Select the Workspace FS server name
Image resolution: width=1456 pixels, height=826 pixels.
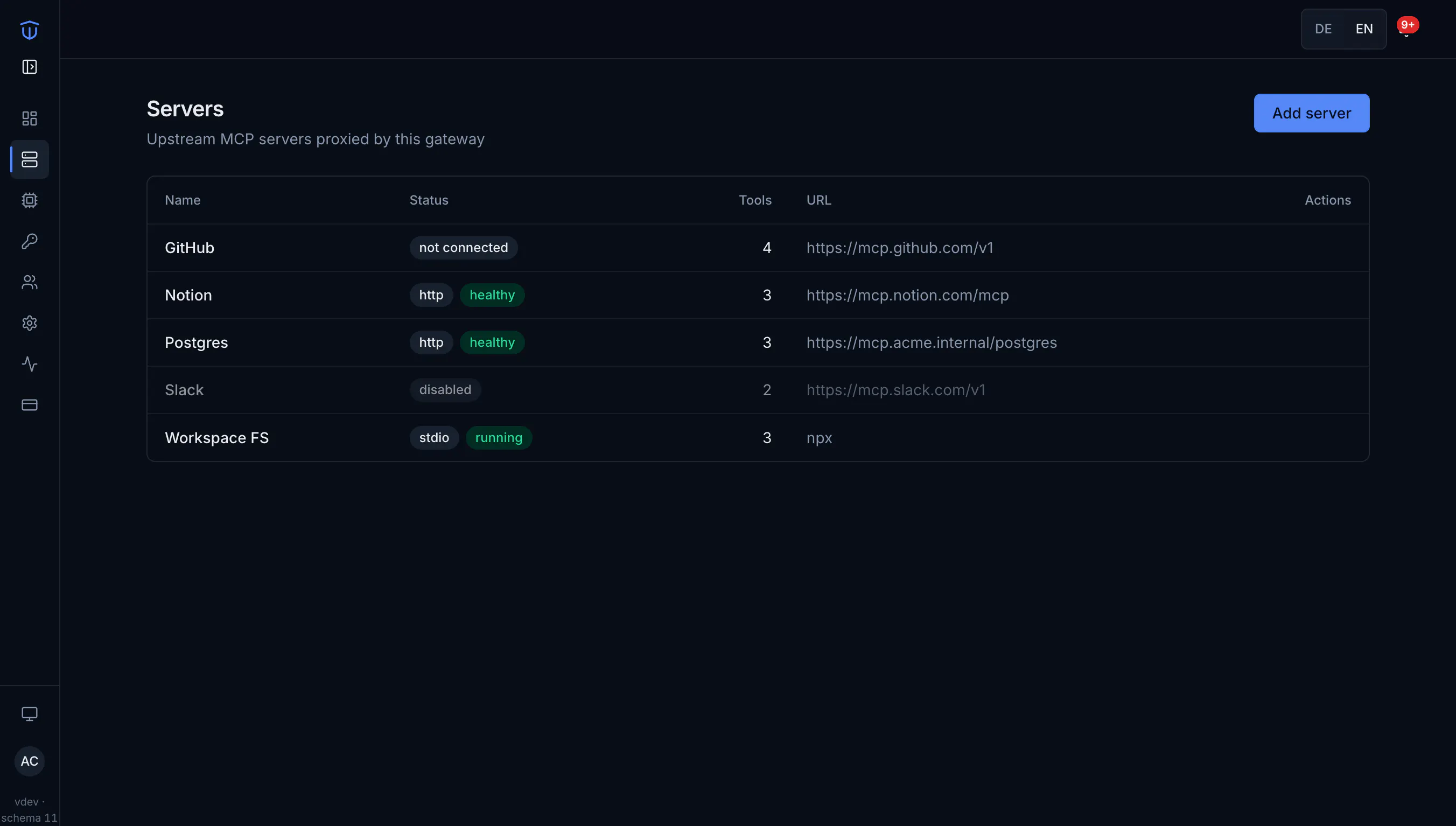[216, 437]
